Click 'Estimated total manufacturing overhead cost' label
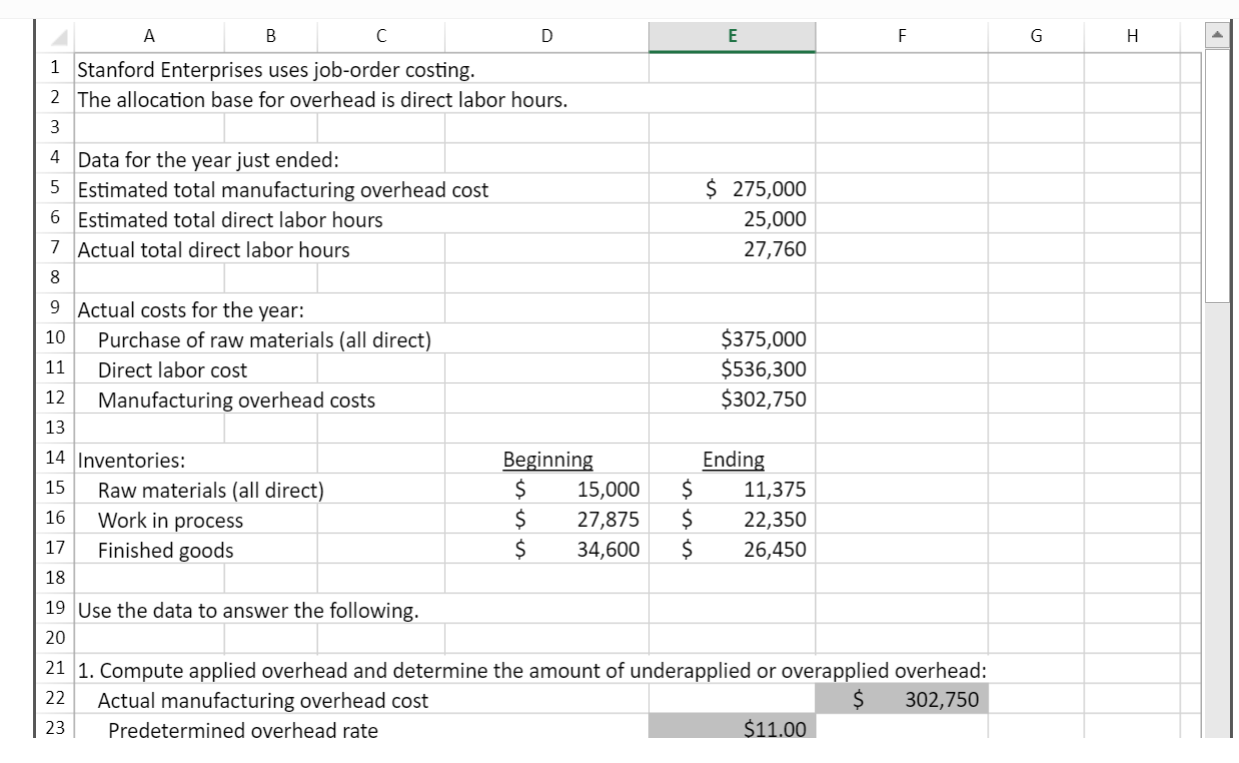Screen dimensions: 1239x763 (x=283, y=190)
